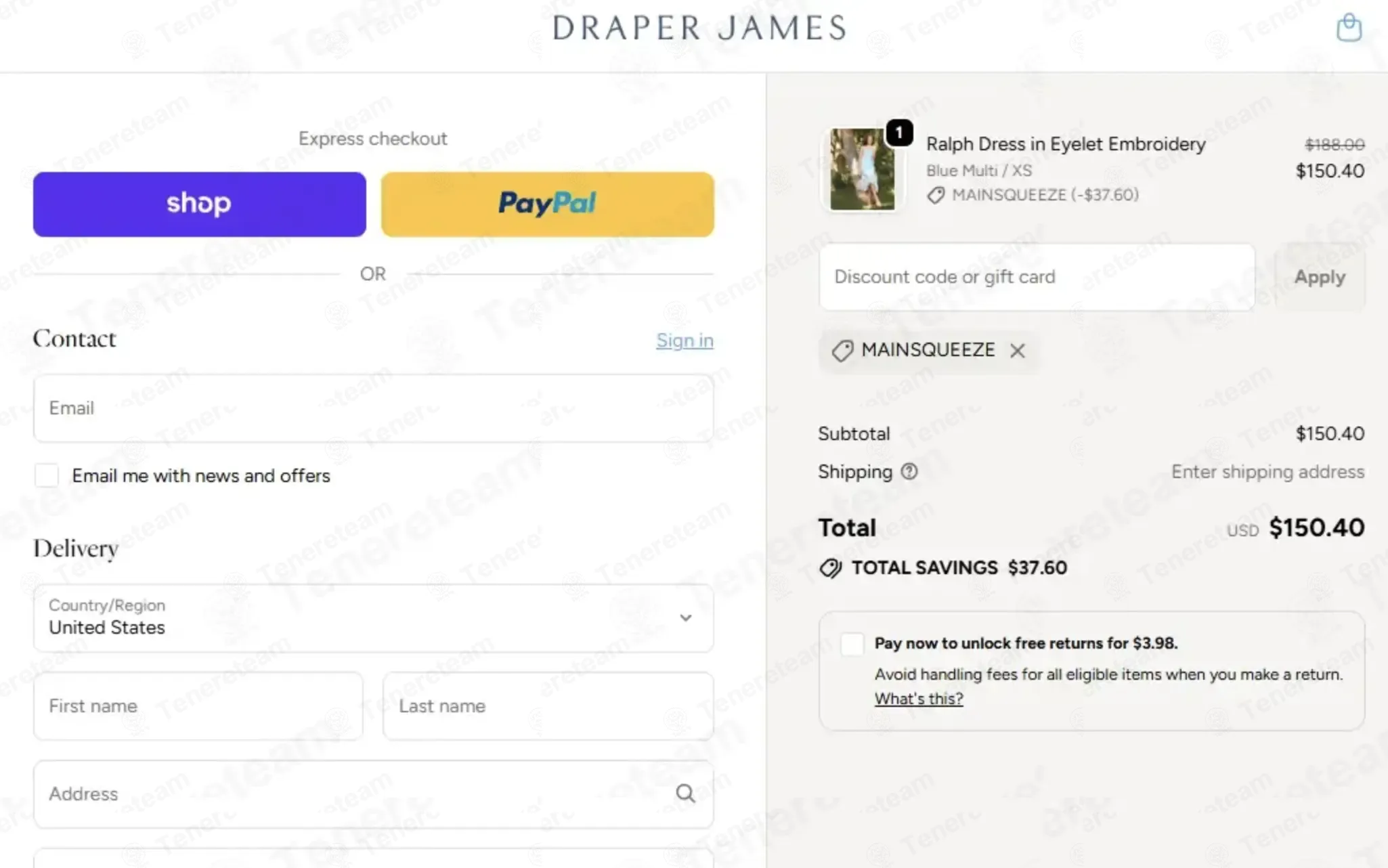
Task: Click the address search magnifier icon
Action: tap(685, 794)
